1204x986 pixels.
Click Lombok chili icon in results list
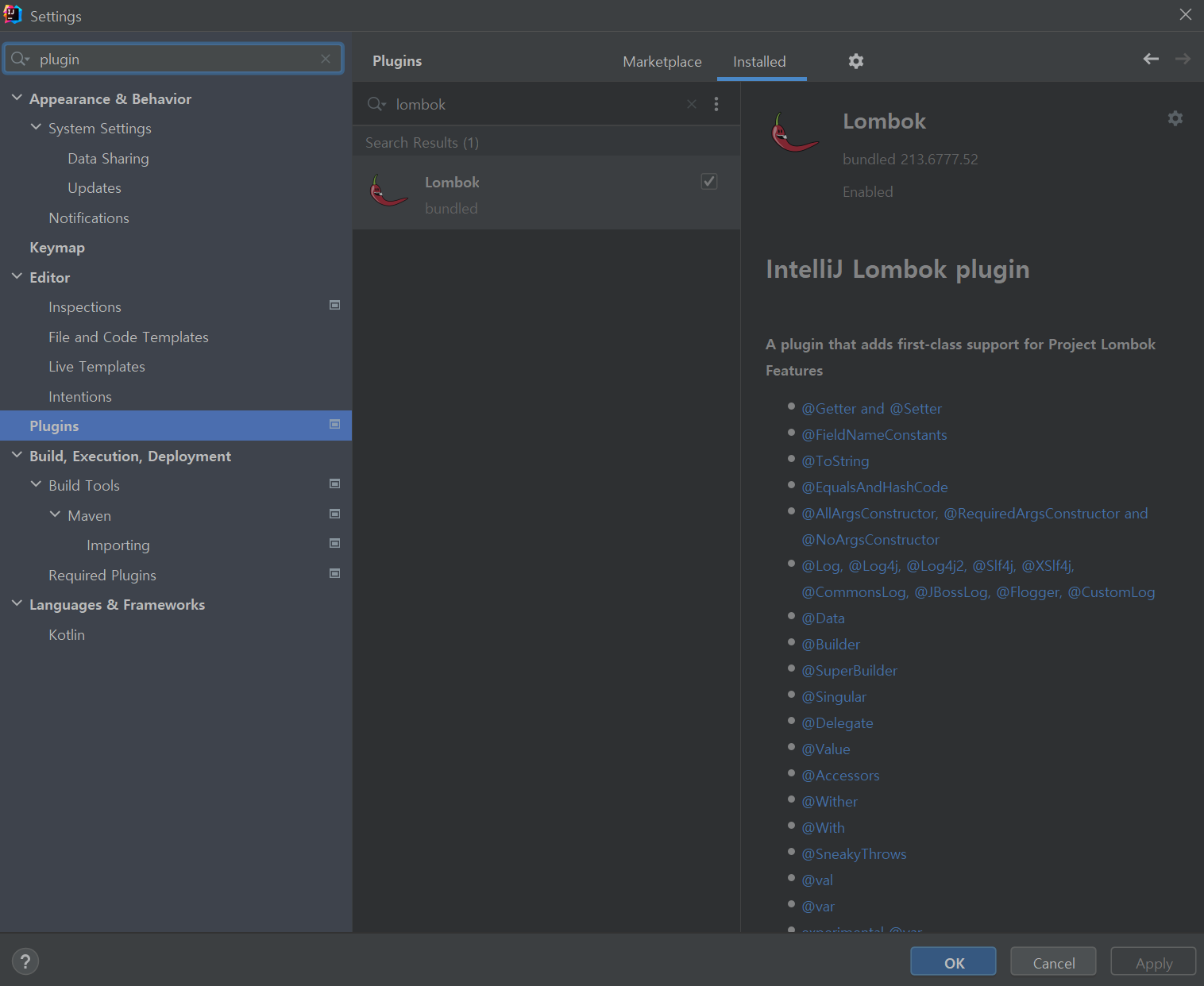[x=388, y=191]
